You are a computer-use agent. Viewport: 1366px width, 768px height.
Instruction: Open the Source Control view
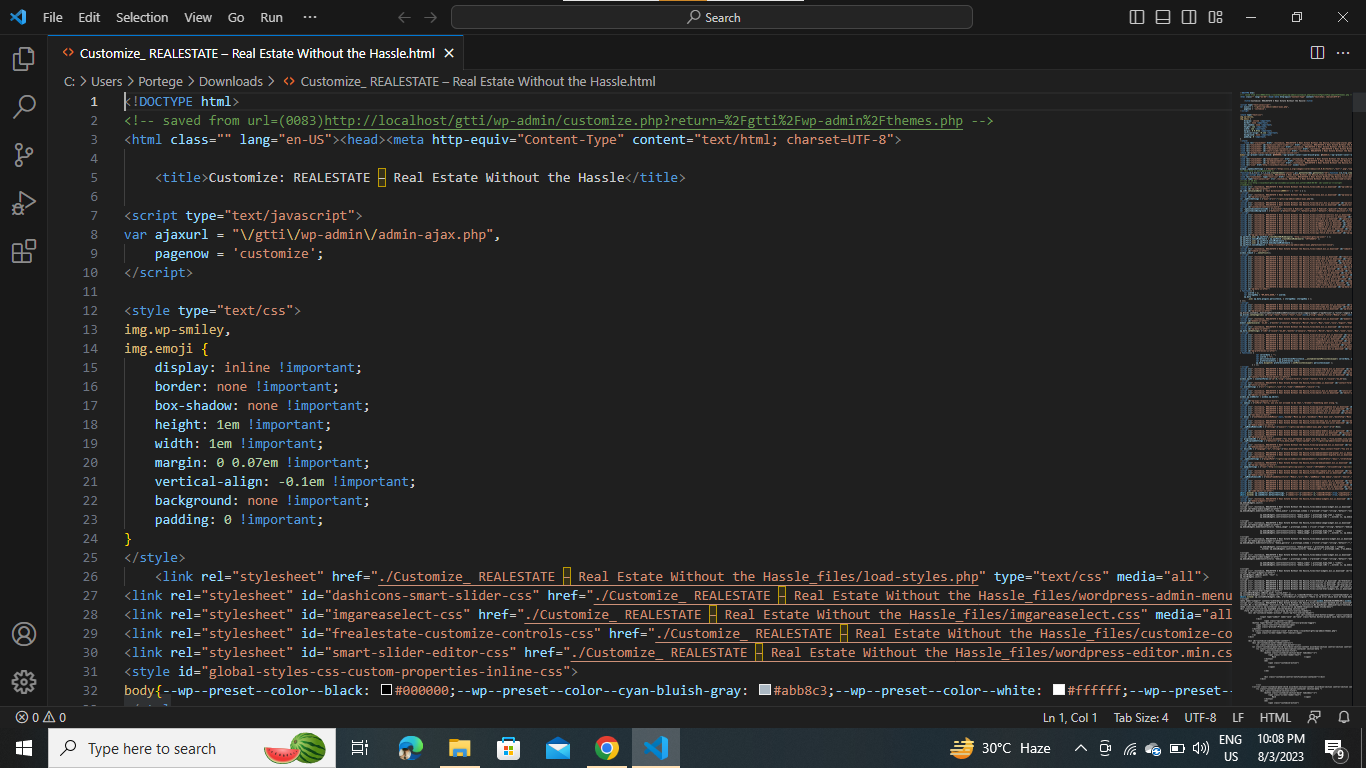(x=24, y=155)
